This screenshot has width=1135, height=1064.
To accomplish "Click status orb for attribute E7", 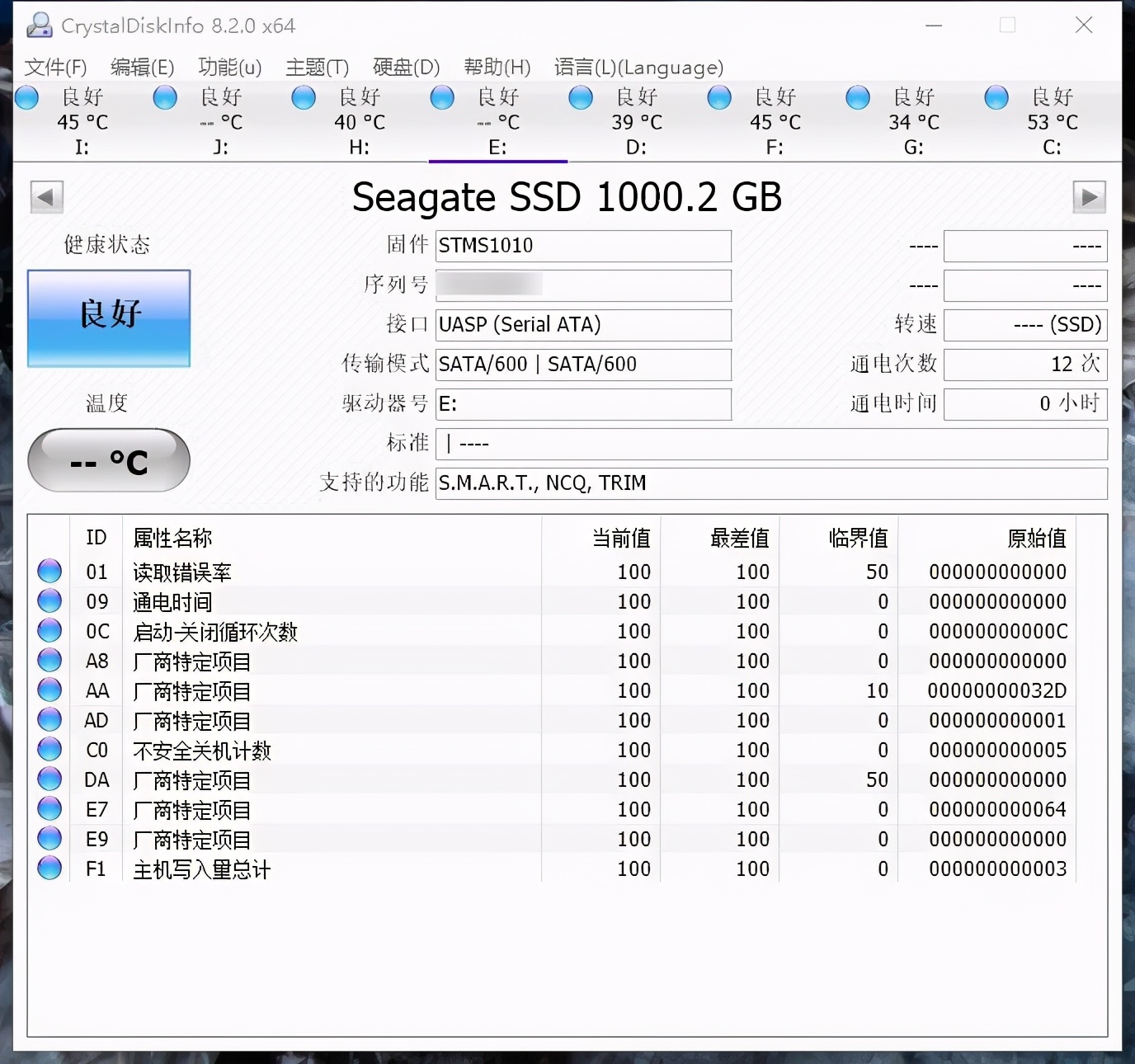I will [49, 808].
